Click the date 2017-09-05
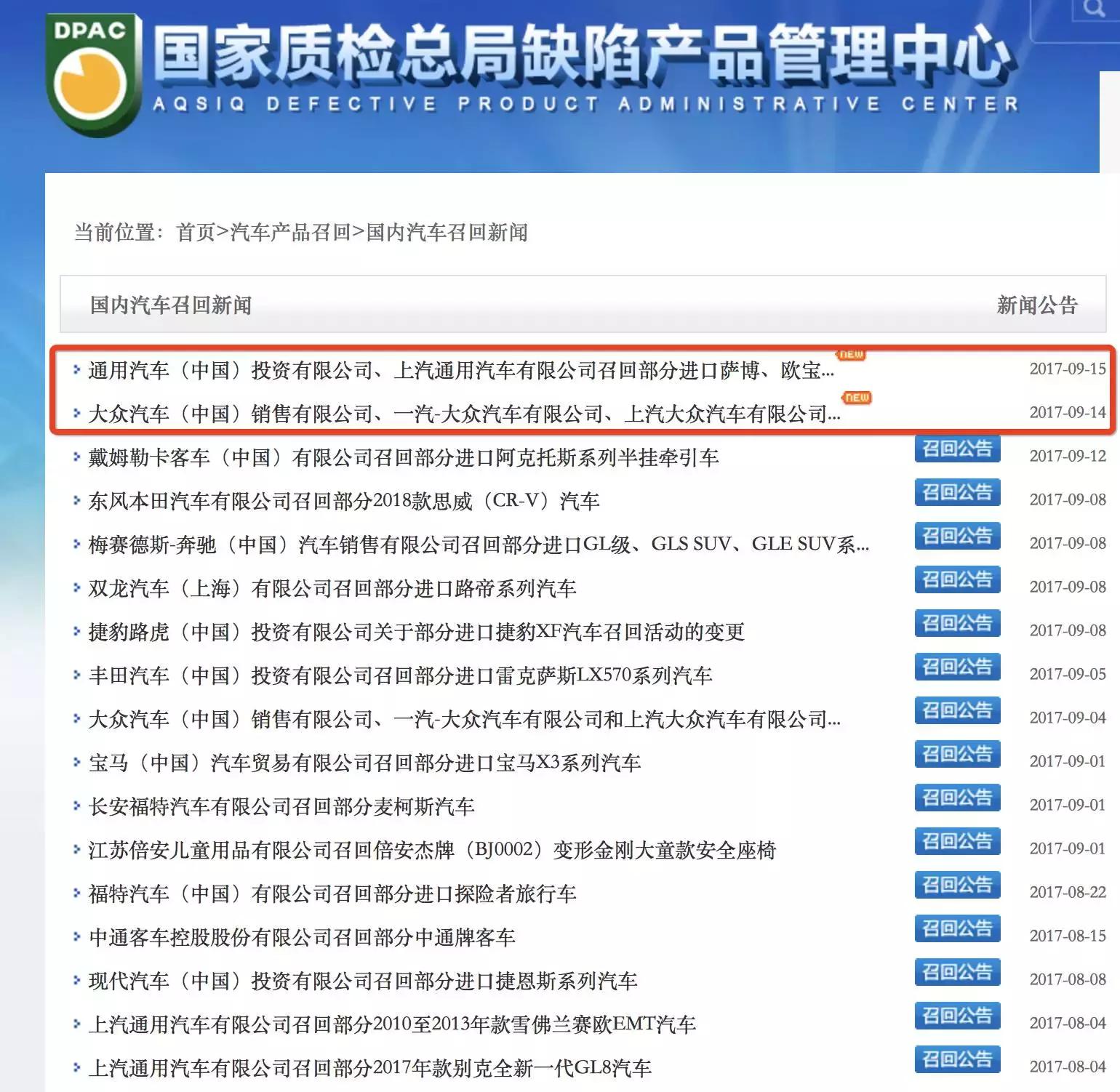Image resolution: width=1120 pixels, height=1092 pixels. (x=1068, y=674)
